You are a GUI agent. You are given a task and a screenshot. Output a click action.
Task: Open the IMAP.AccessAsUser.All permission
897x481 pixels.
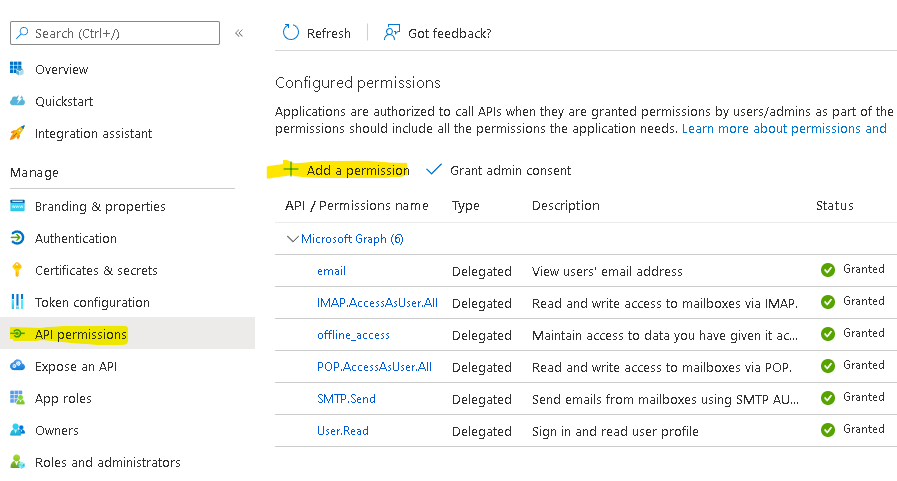click(x=377, y=303)
